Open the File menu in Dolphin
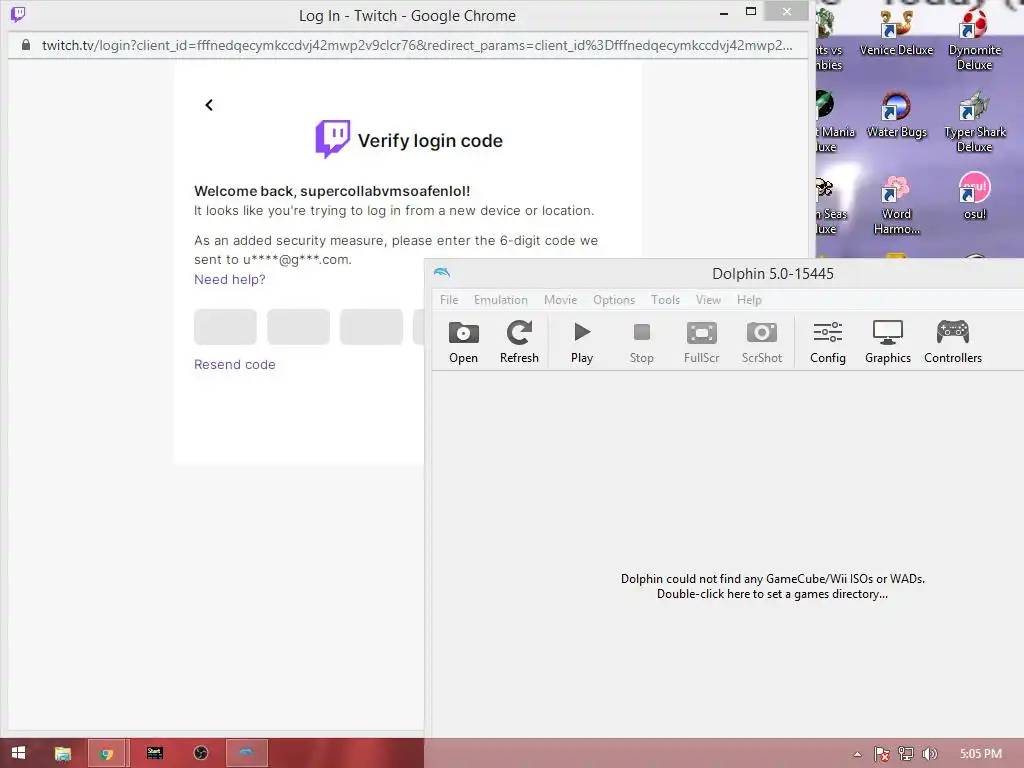1024x768 pixels. coord(449,300)
